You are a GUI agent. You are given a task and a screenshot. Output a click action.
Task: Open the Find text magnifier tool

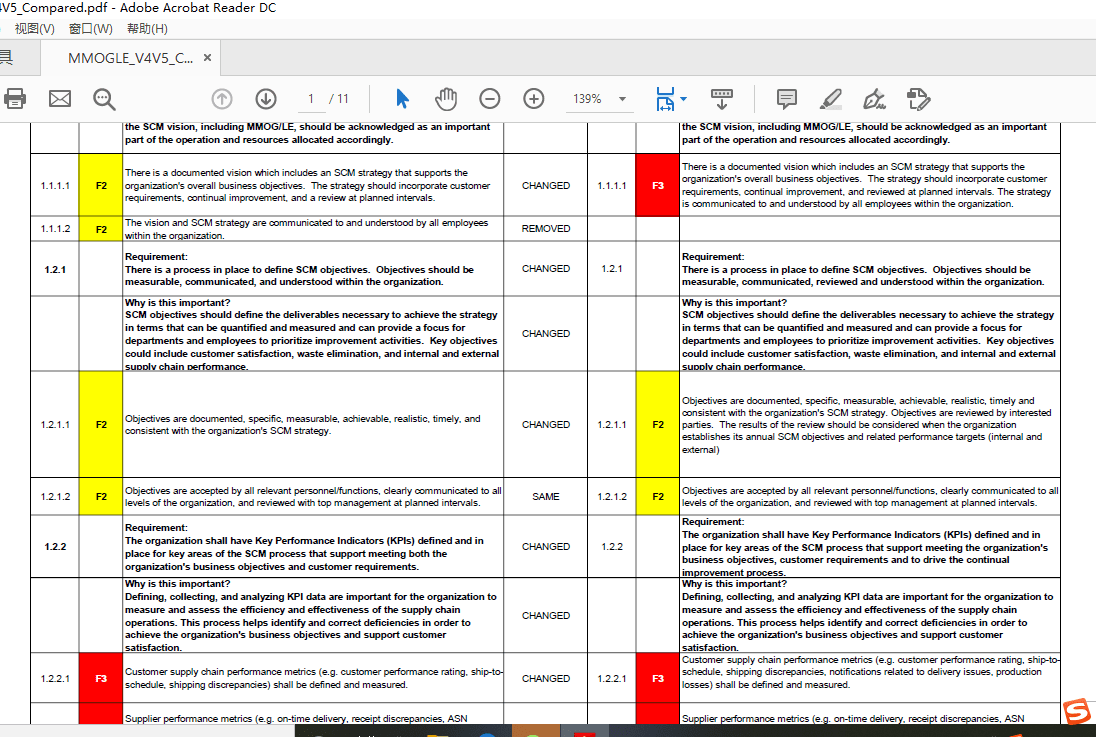pyautogui.click(x=104, y=98)
